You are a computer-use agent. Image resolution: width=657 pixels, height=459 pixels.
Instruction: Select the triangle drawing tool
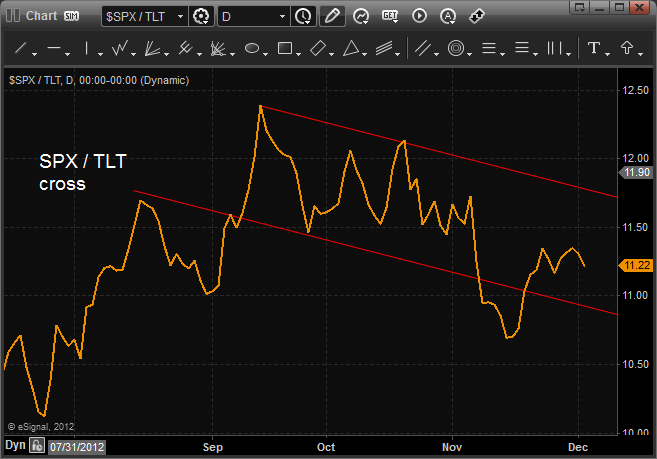coord(351,48)
